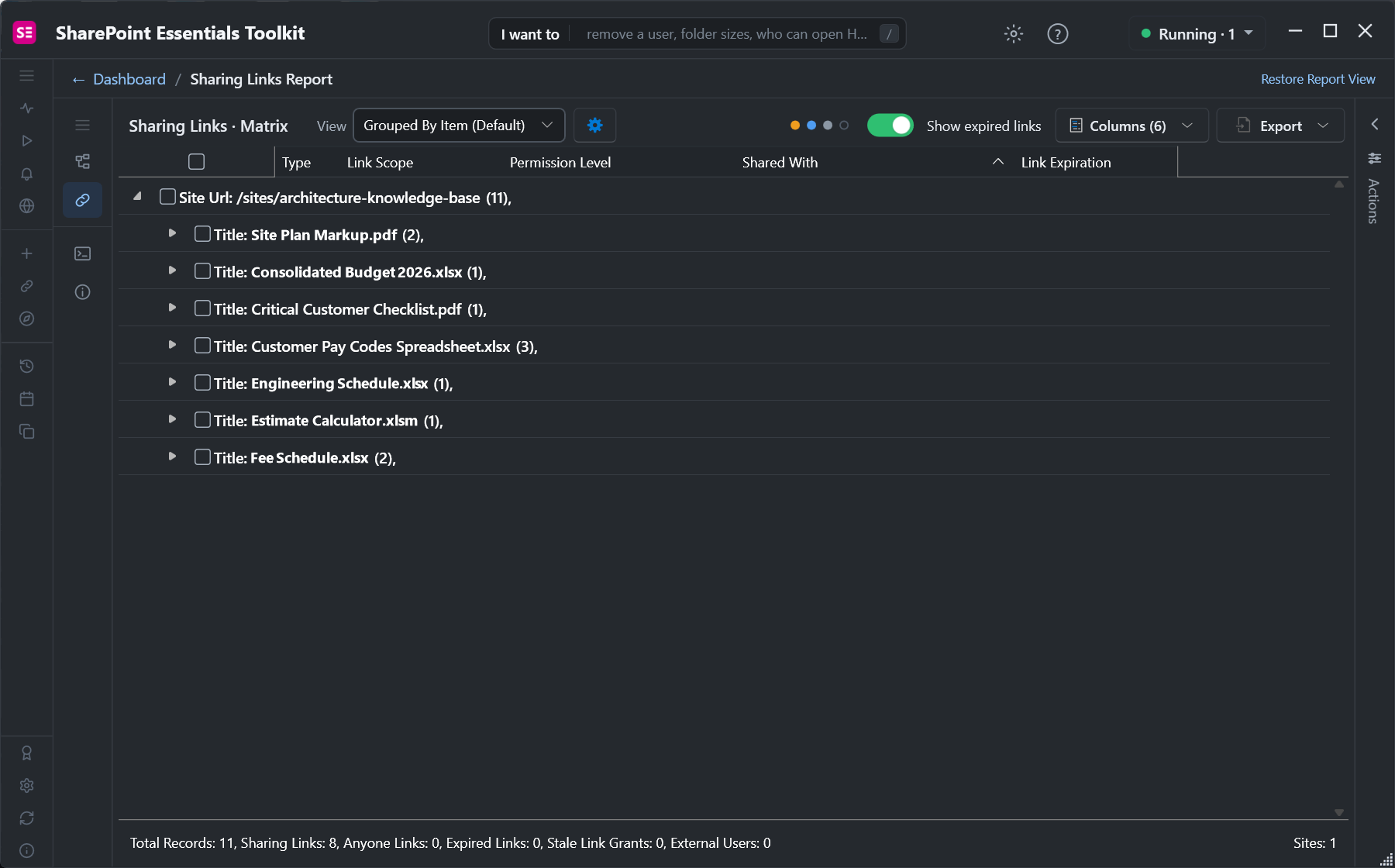1395x868 pixels.
Task: Sort by Link Expiration column header
Action: click(x=1066, y=163)
